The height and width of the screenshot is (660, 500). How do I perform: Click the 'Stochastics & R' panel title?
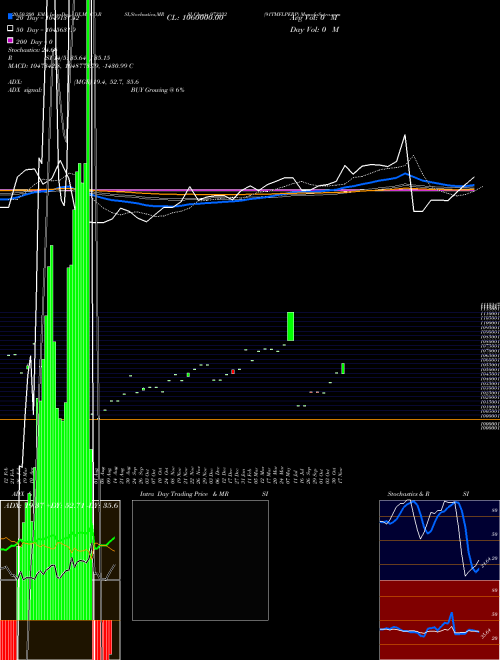[409, 494]
